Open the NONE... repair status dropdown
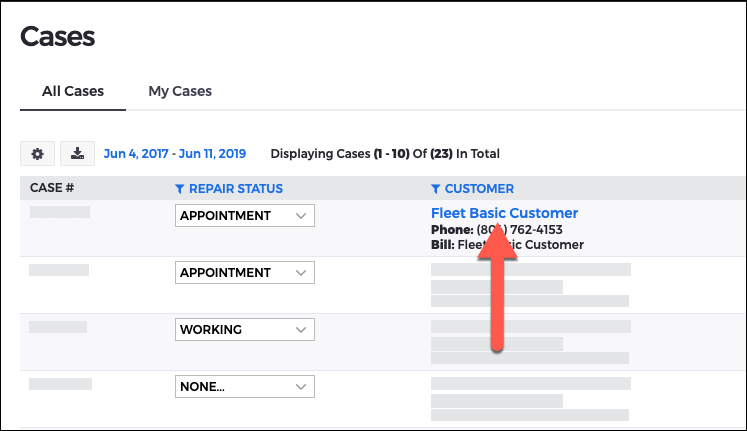 (245, 386)
